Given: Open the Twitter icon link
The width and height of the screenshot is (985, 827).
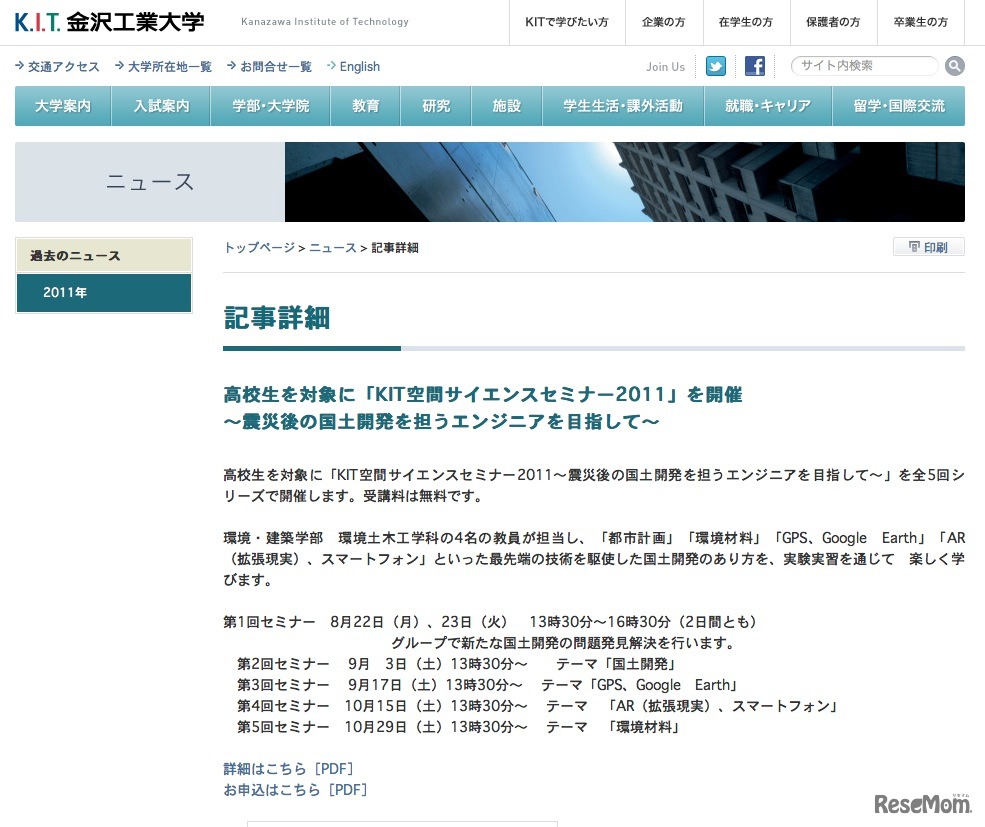Looking at the screenshot, I should (716, 66).
